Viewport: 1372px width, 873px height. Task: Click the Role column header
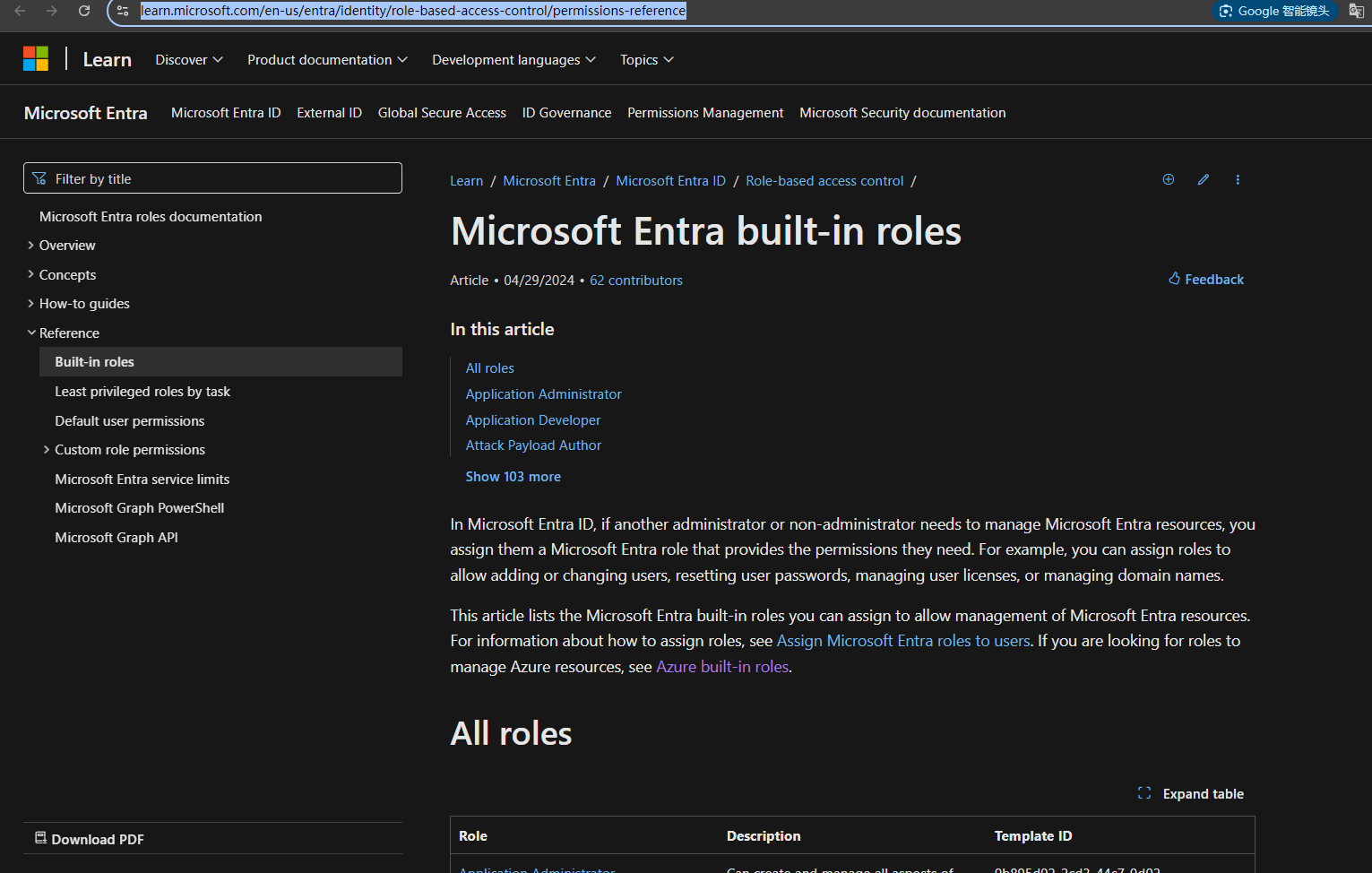tap(473, 836)
